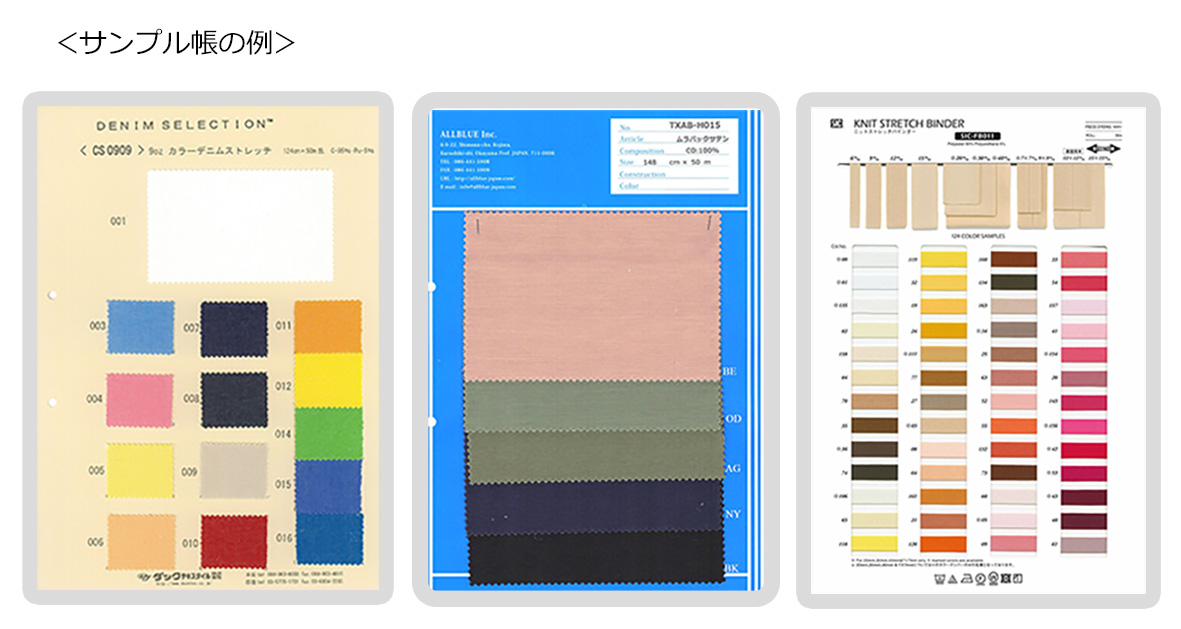
Task: Choose the beige 009 denim swatch
Action: pos(233,471)
